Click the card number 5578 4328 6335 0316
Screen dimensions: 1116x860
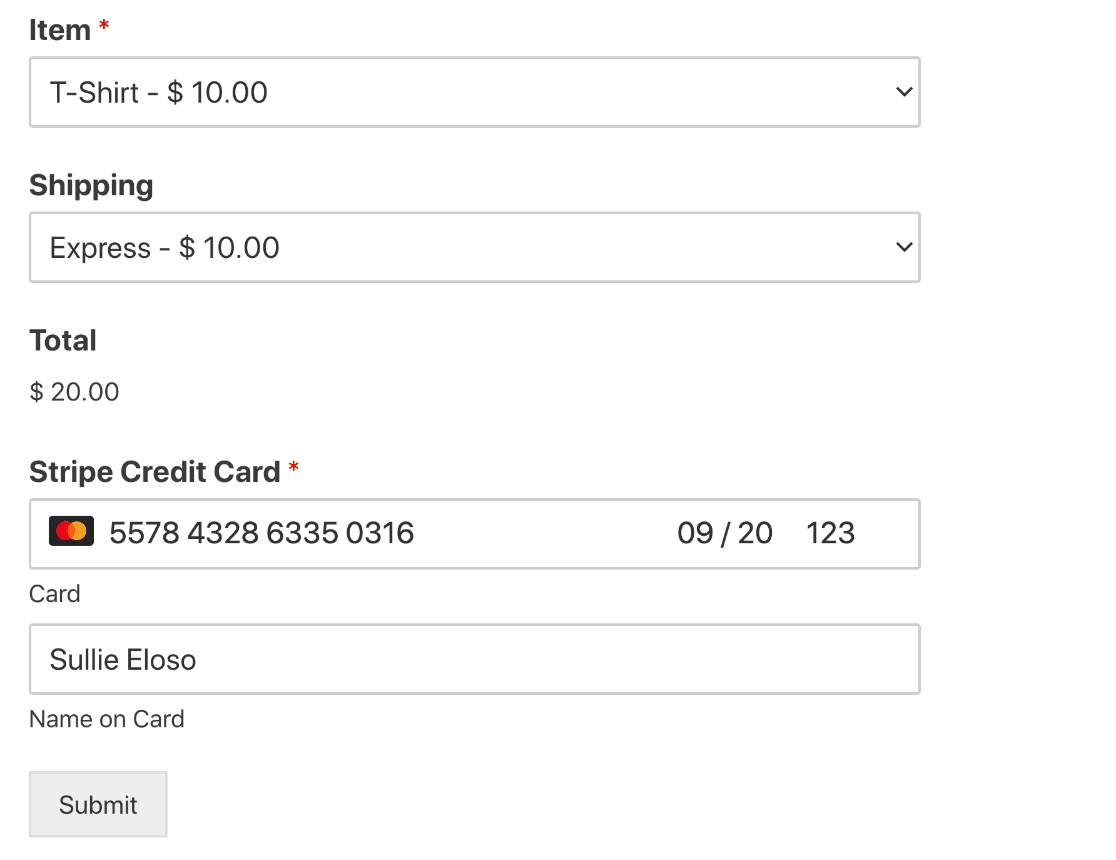(261, 533)
